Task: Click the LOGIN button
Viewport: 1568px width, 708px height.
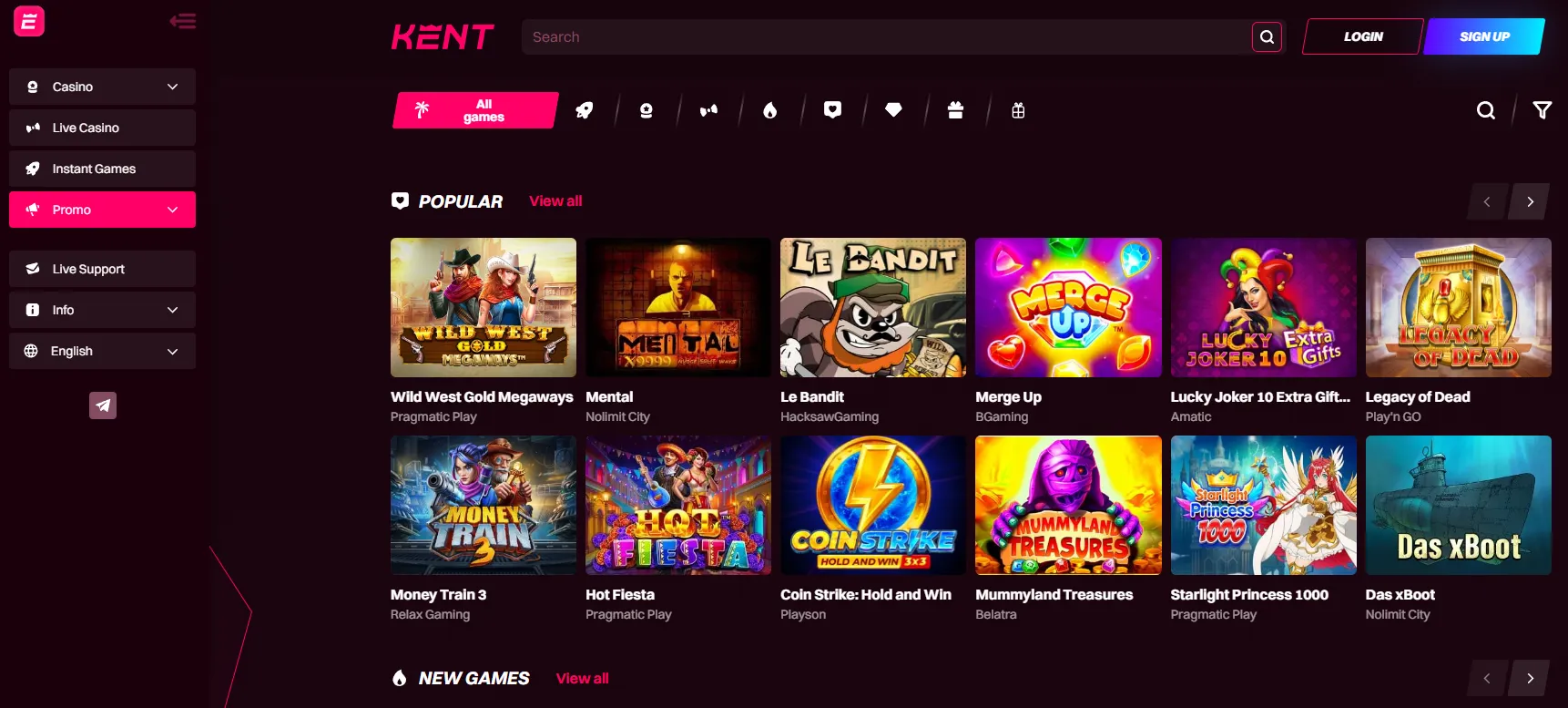Action: [x=1363, y=36]
